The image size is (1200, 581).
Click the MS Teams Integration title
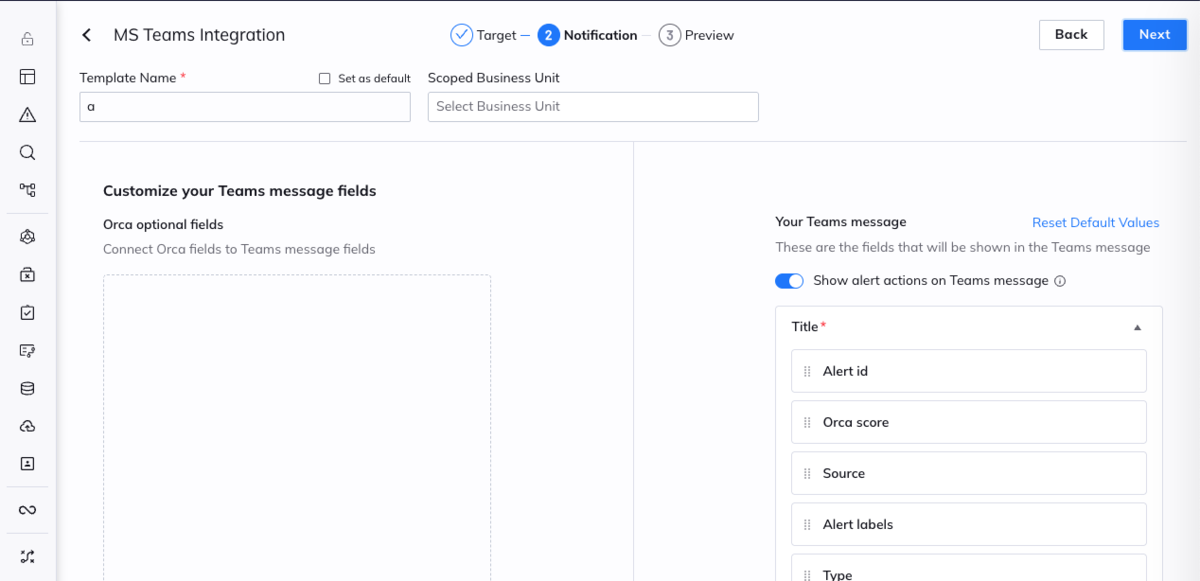pyautogui.click(x=199, y=35)
